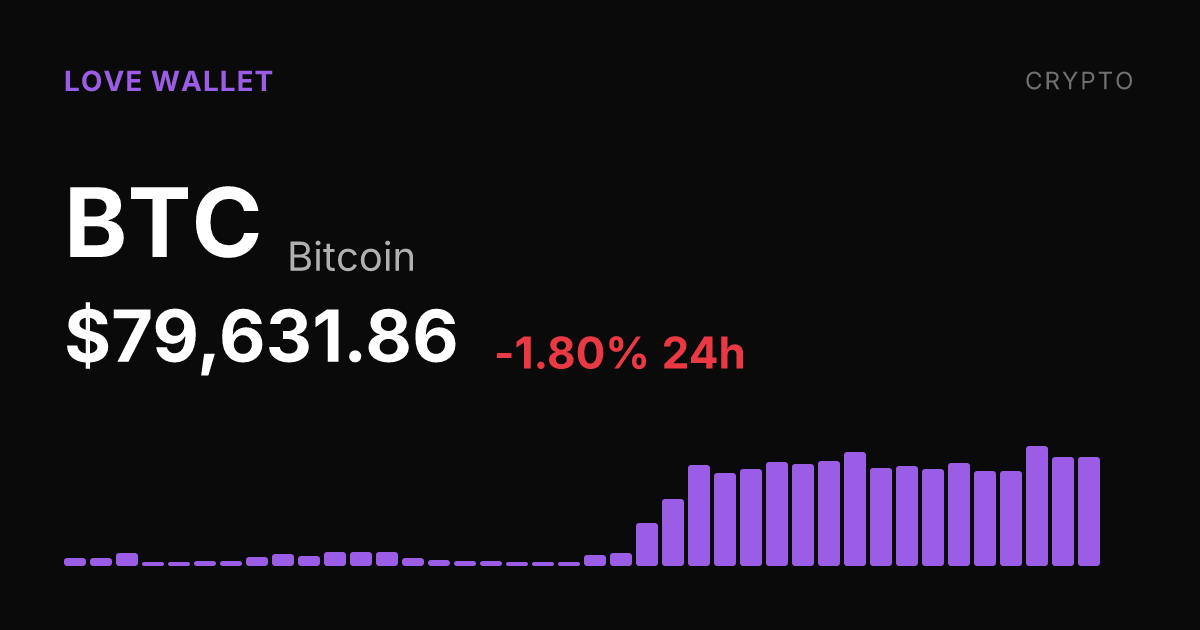Select the third bar from the left
Viewport: 1200px width, 630px height.
tap(127, 559)
